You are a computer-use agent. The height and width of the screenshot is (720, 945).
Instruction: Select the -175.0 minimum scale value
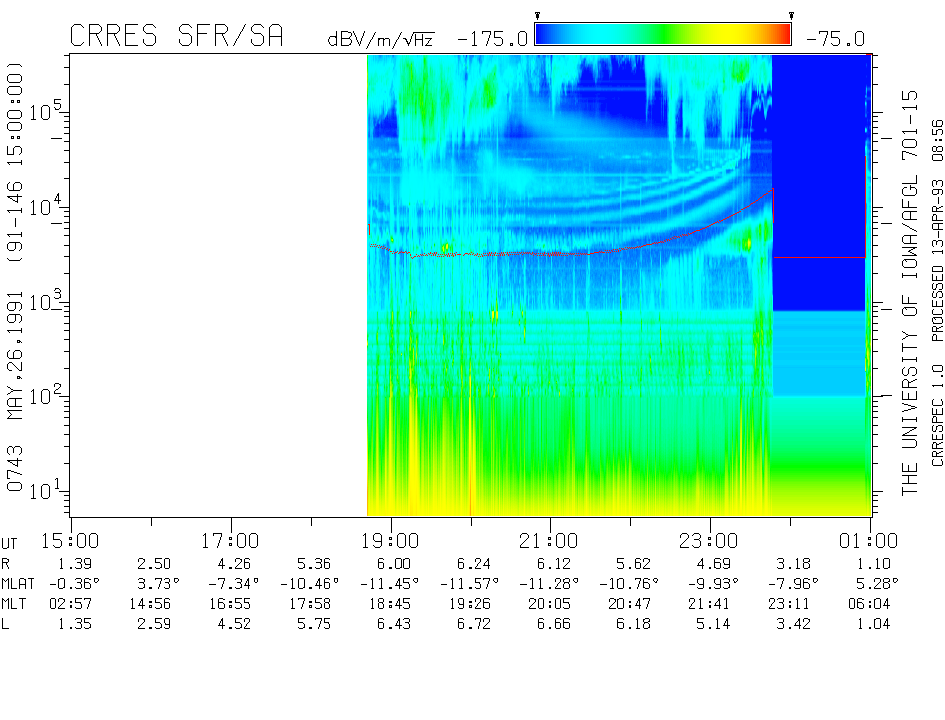492,39
